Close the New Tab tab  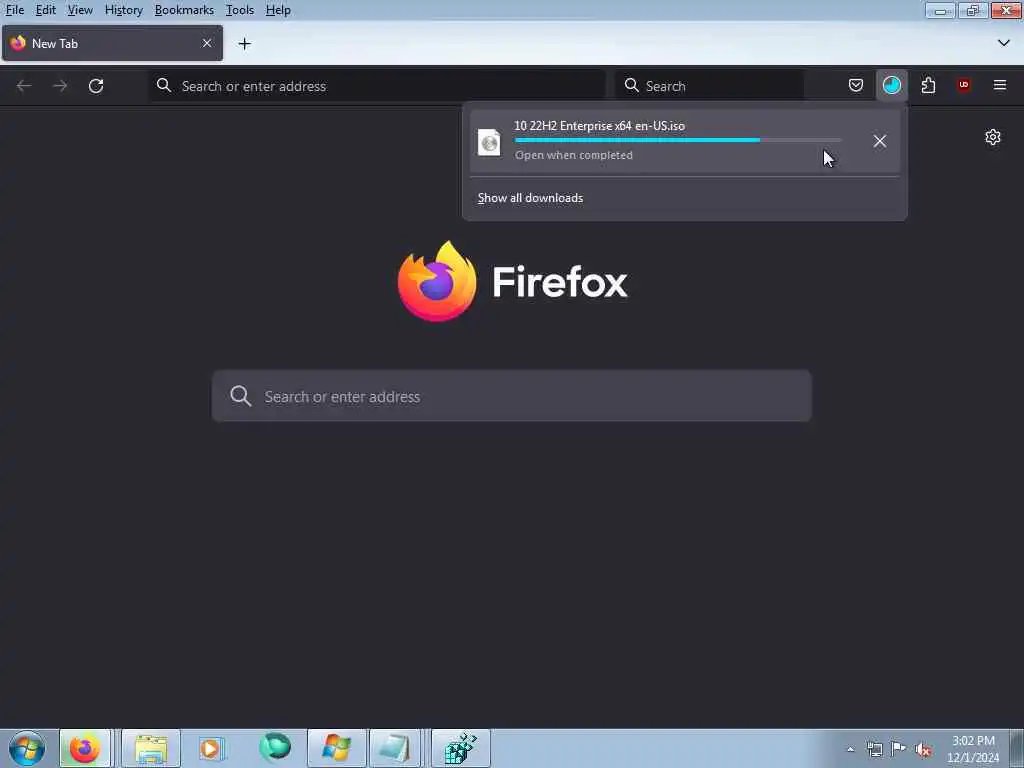click(x=207, y=43)
